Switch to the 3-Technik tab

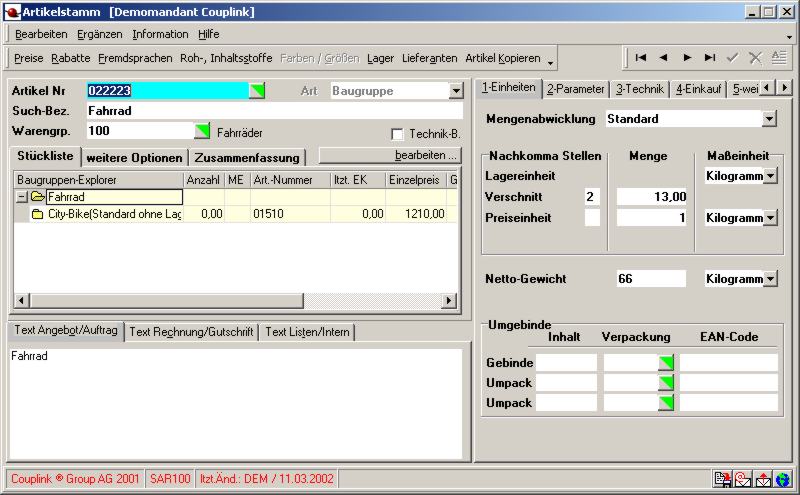pyautogui.click(x=638, y=89)
